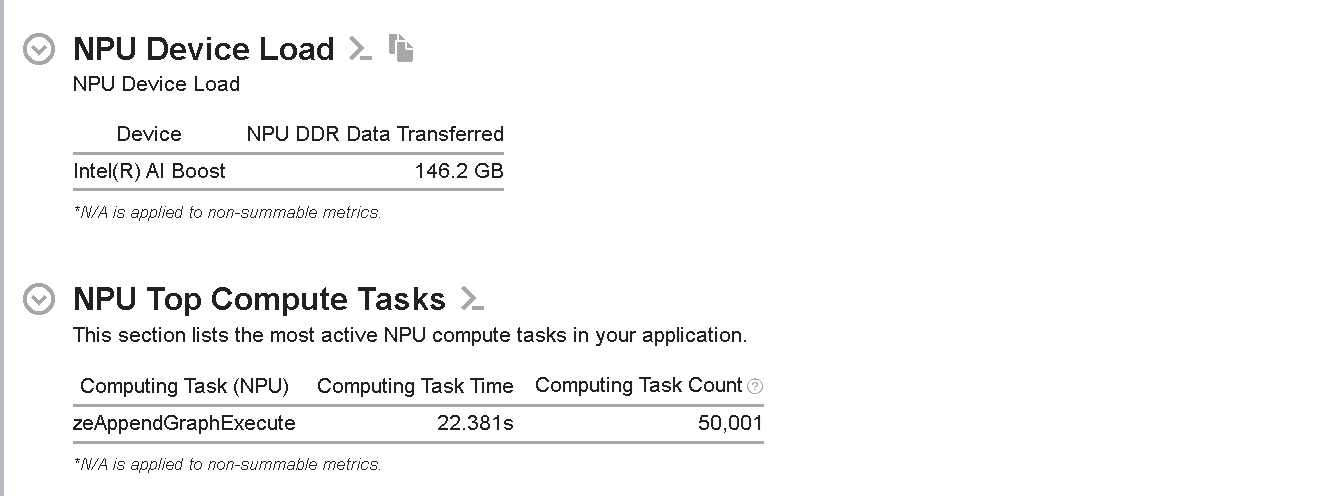Click the NPU Top Compute Tasks heading
The width and height of the screenshot is (1340, 496).
[259, 299]
